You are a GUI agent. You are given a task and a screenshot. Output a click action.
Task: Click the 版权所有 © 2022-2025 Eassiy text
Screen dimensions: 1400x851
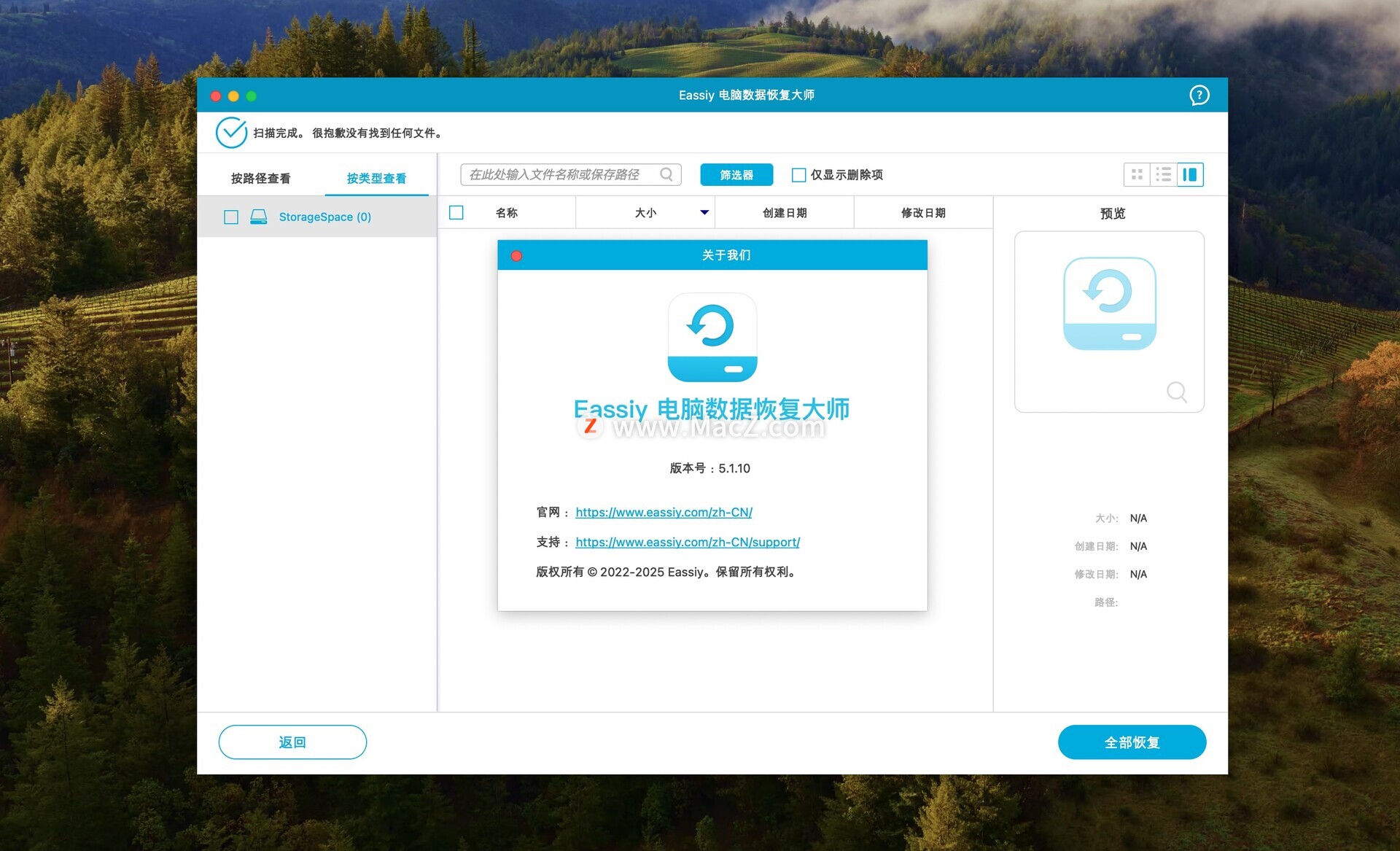tap(667, 572)
